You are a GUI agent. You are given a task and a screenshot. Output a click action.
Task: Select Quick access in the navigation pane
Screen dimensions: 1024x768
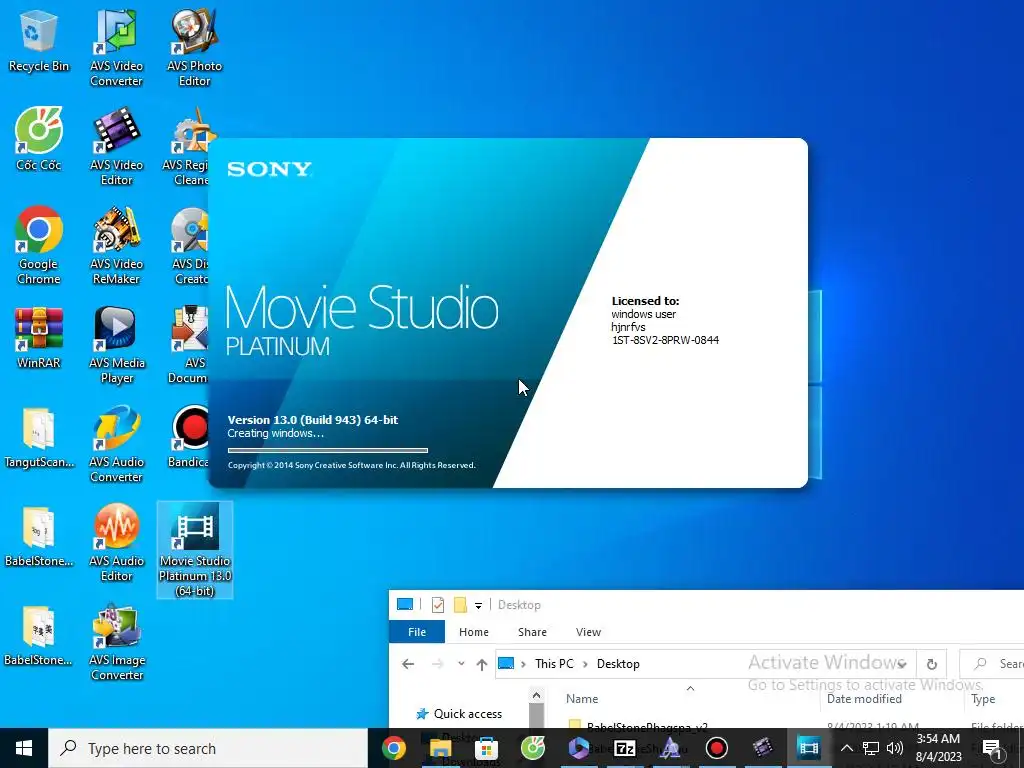click(468, 714)
